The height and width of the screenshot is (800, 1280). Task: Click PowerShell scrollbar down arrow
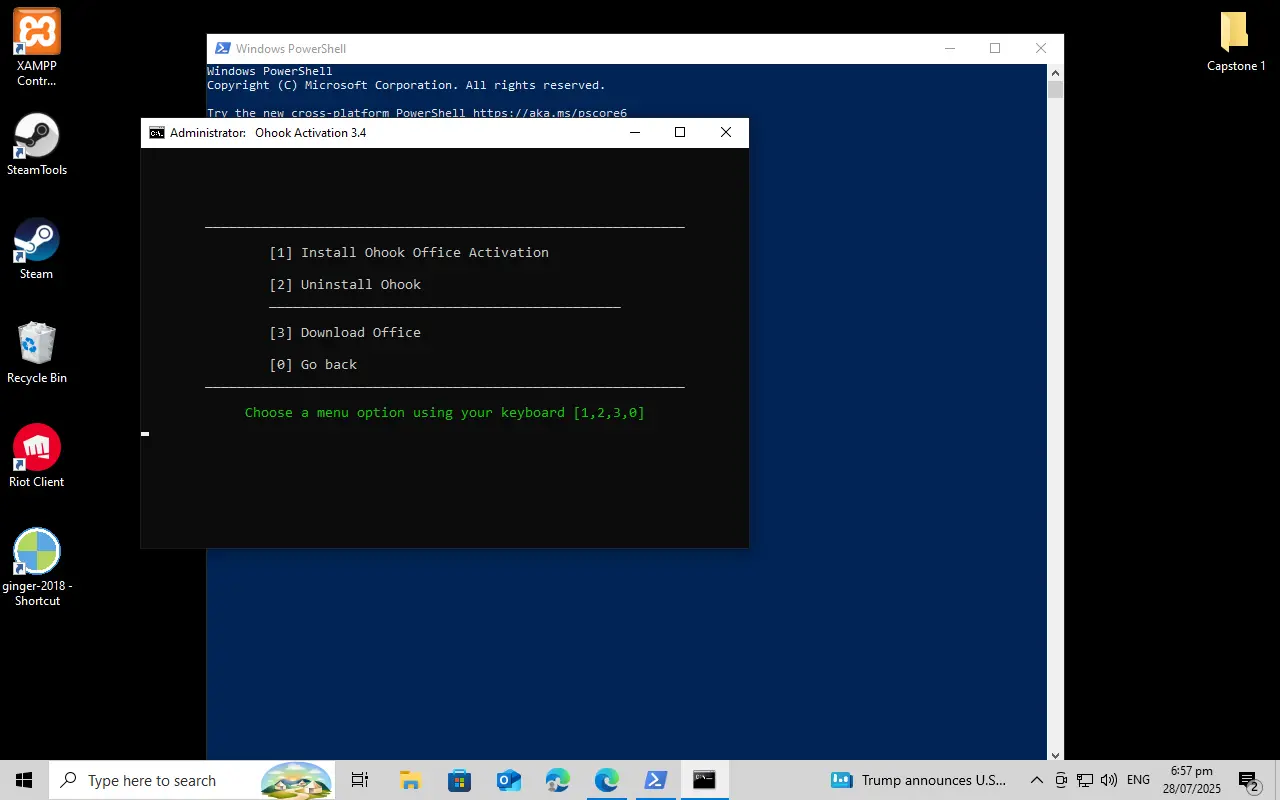[1055, 755]
